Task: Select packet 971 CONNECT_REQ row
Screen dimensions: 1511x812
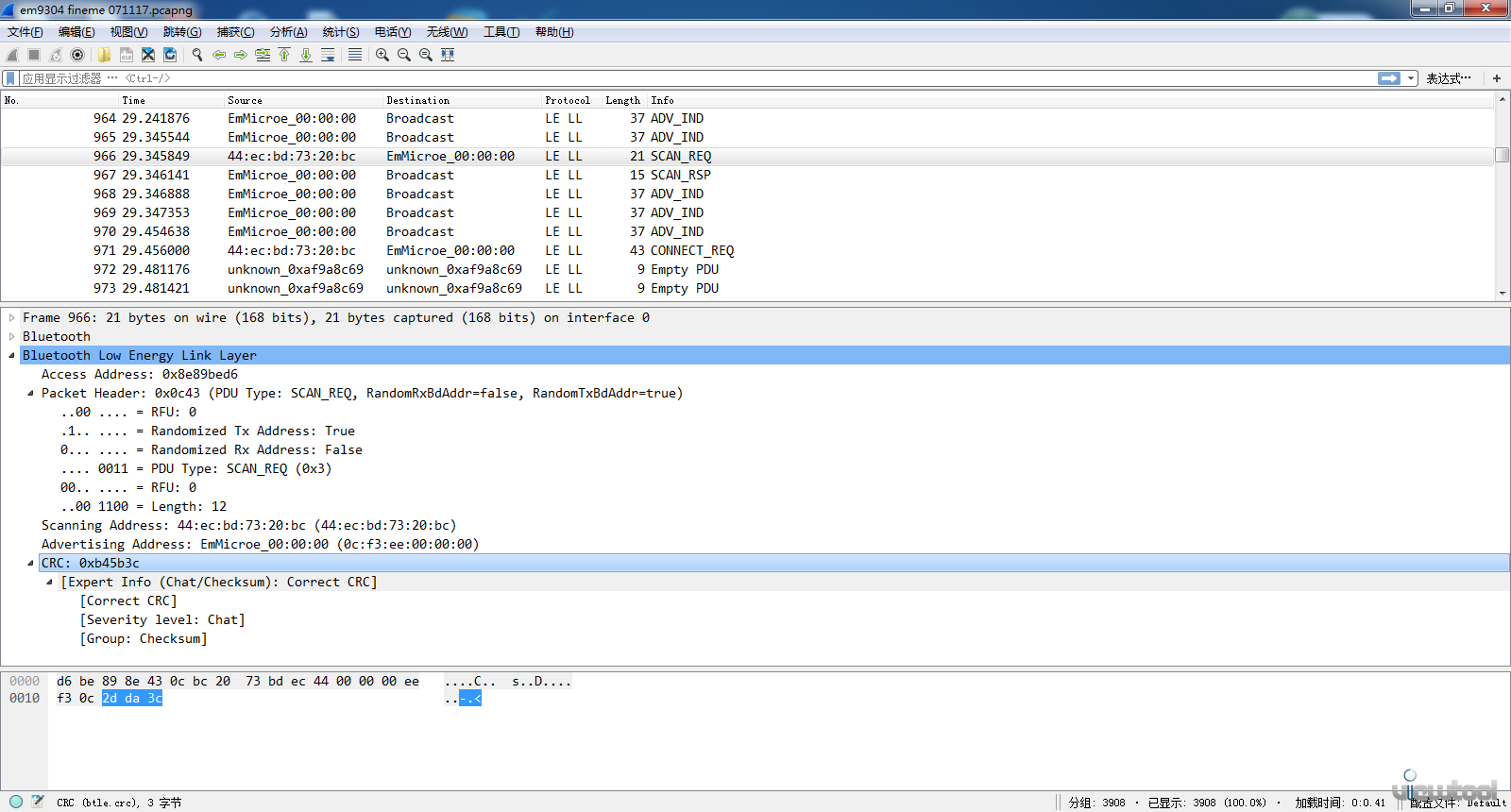Action: (x=747, y=250)
